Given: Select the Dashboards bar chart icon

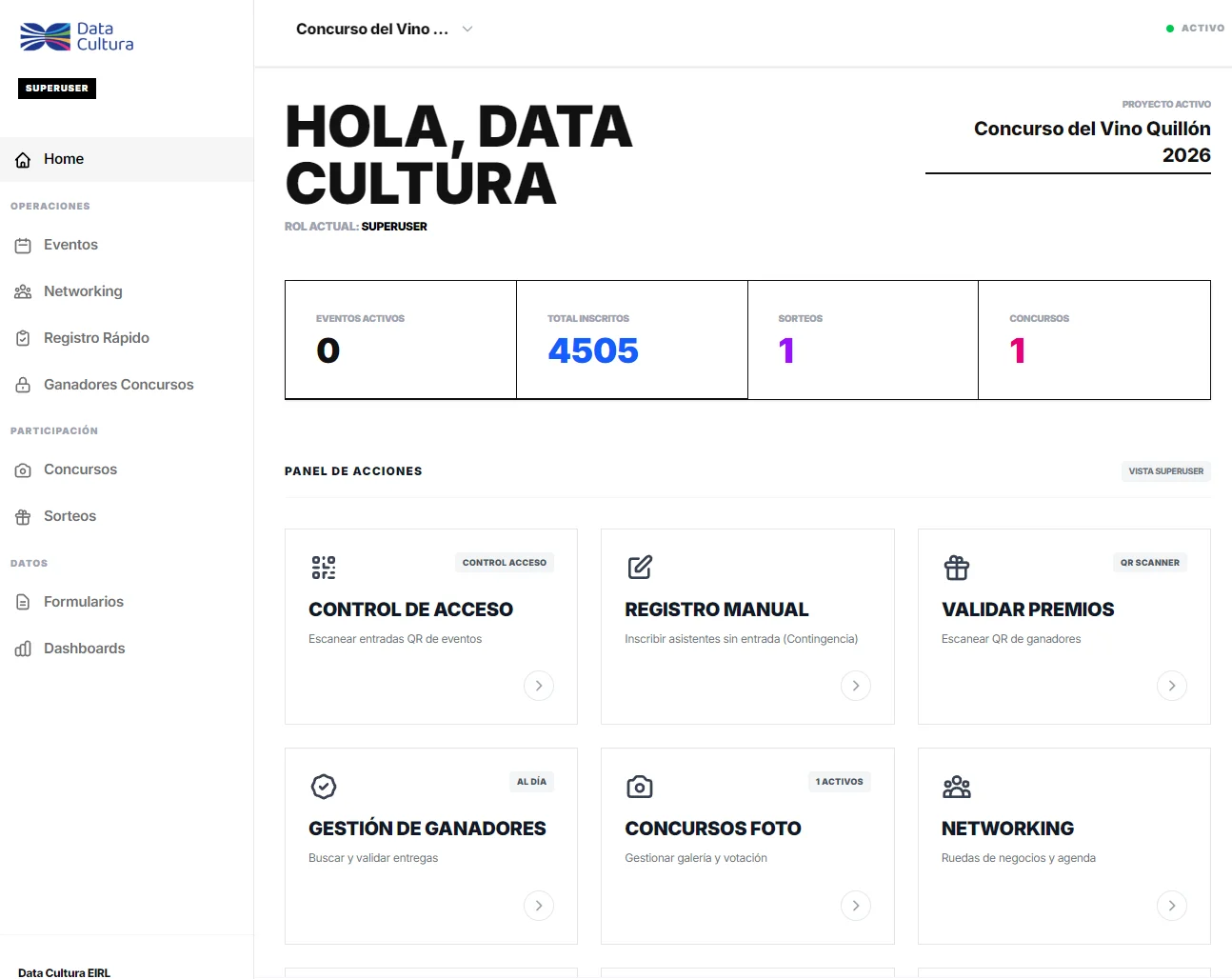Looking at the screenshot, I should (x=23, y=649).
